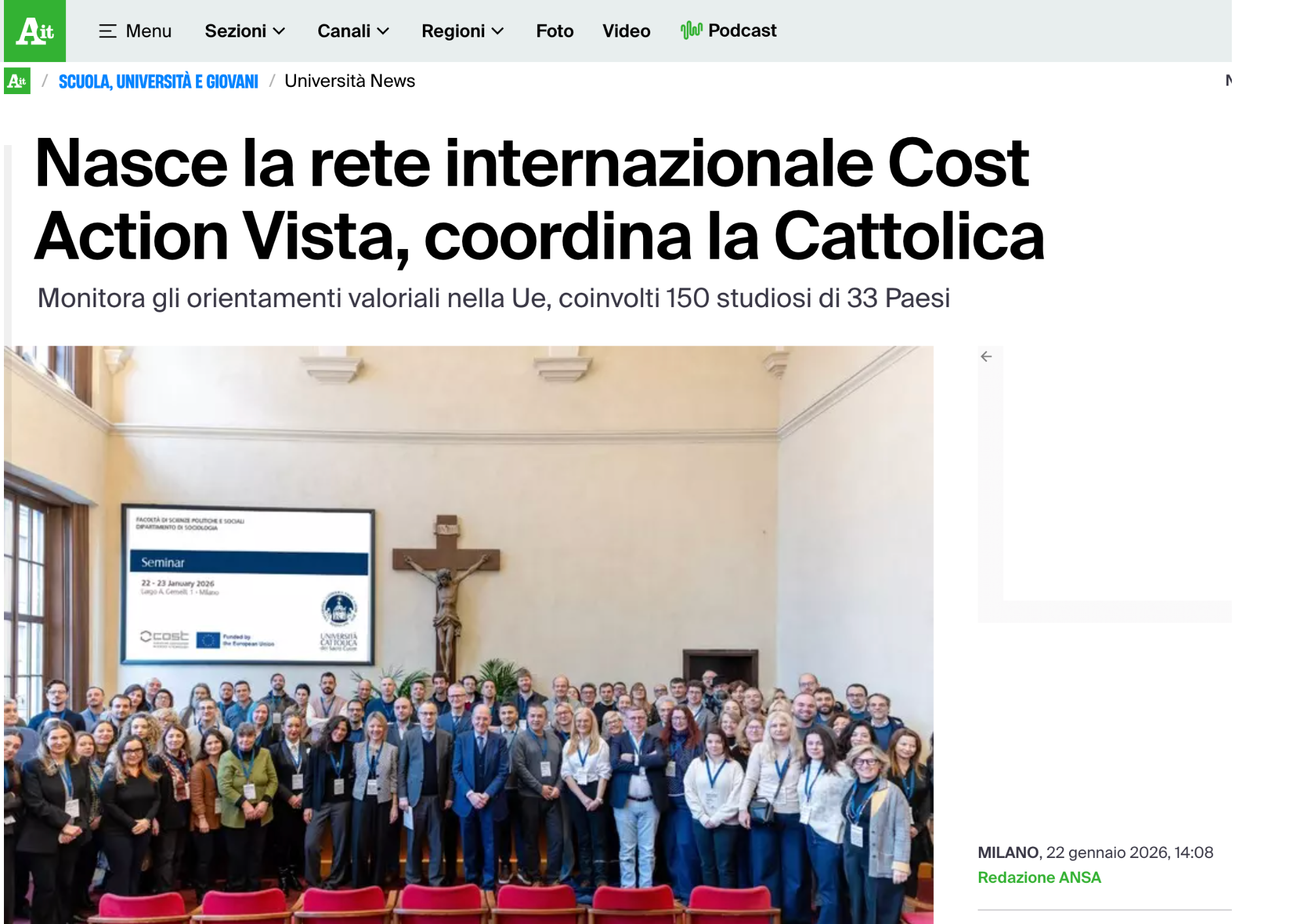Click small ANSA logo in breadcrumb

[17, 81]
